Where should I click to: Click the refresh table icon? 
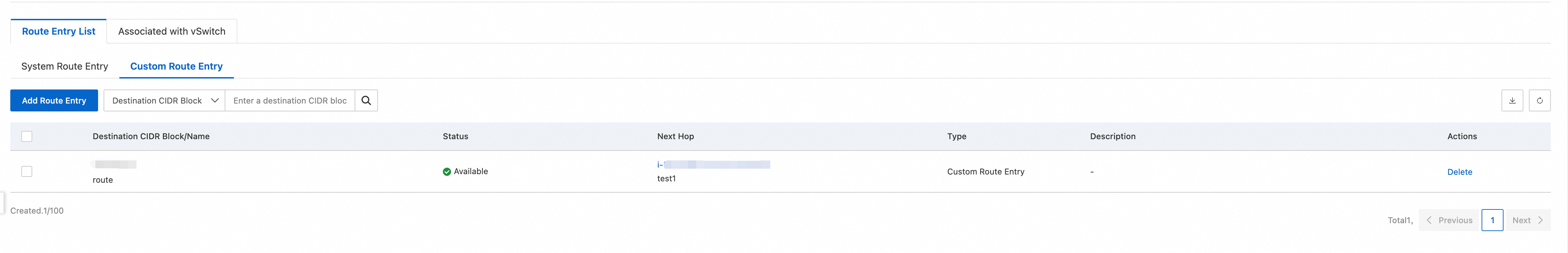[1540, 100]
